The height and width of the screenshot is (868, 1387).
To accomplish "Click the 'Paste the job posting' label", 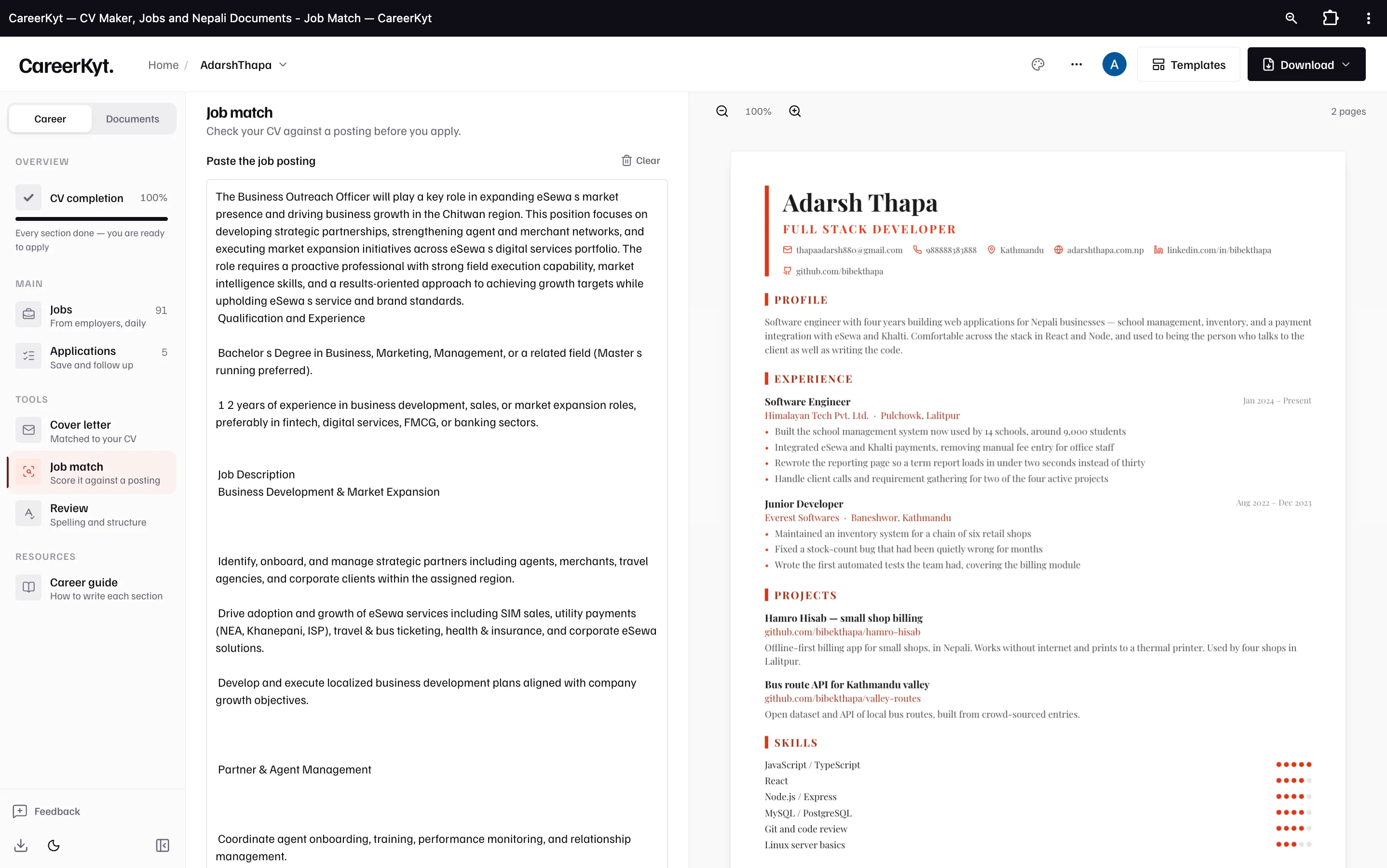I will coord(260,161).
